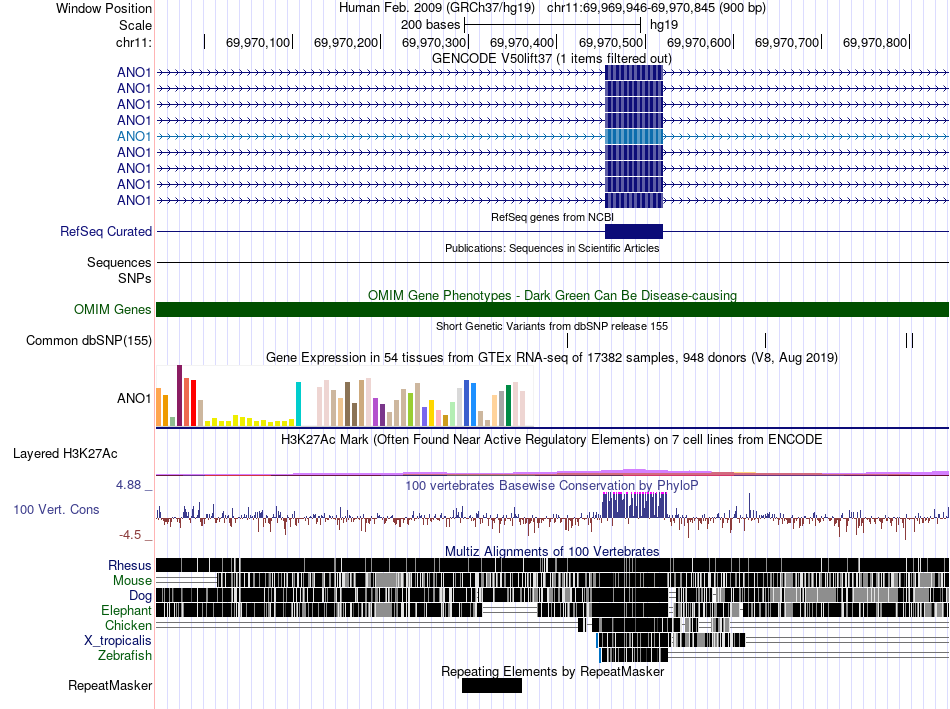This screenshot has width=950, height=709.
Task: Open 100 vertebrates Basewise Conservation title
Action: (x=552, y=485)
